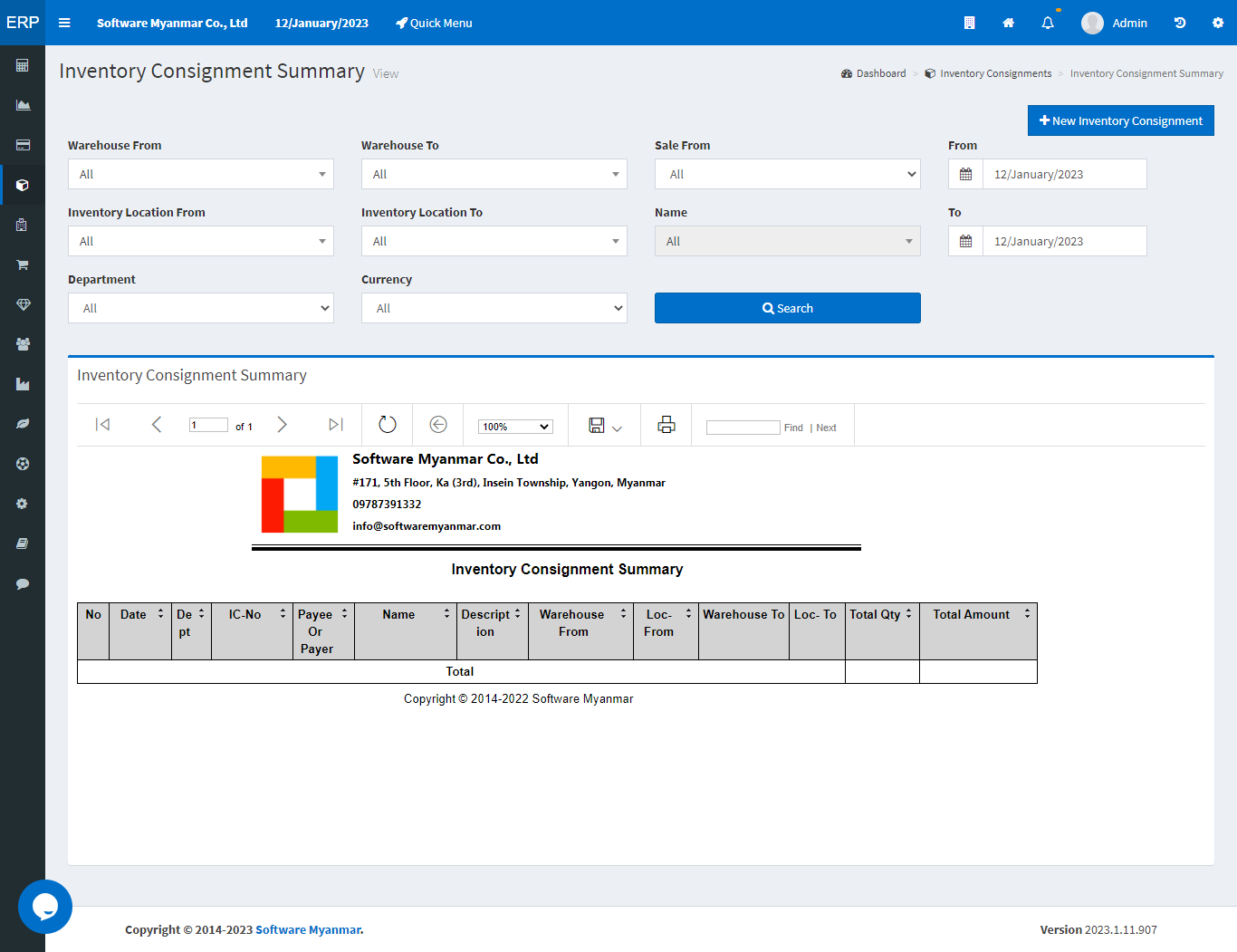Click the From date field
This screenshot has width=1237, height=952.
pyautogui.click(x=1065, y=174)
